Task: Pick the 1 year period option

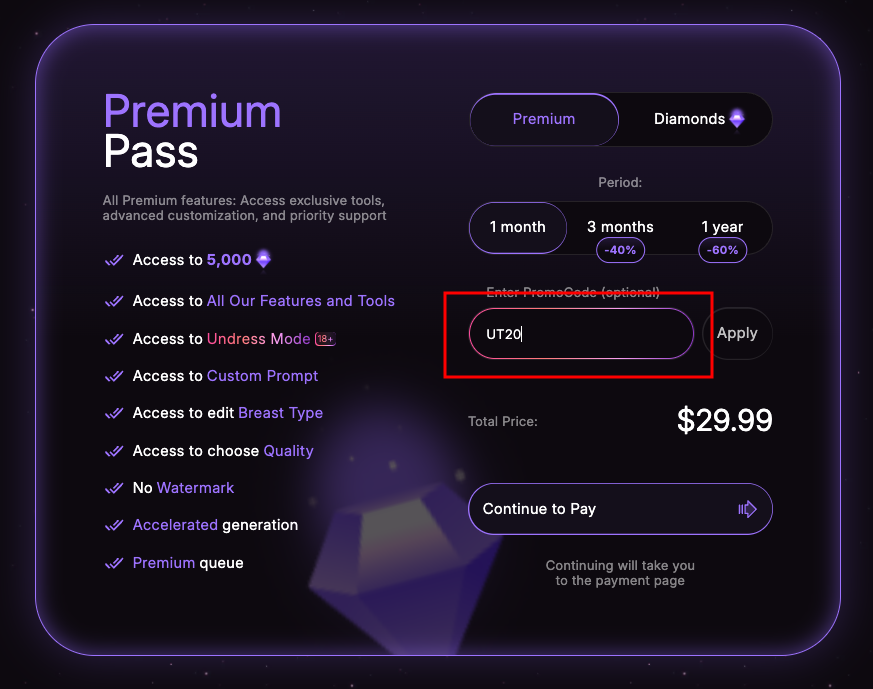Action: [722, 227]
